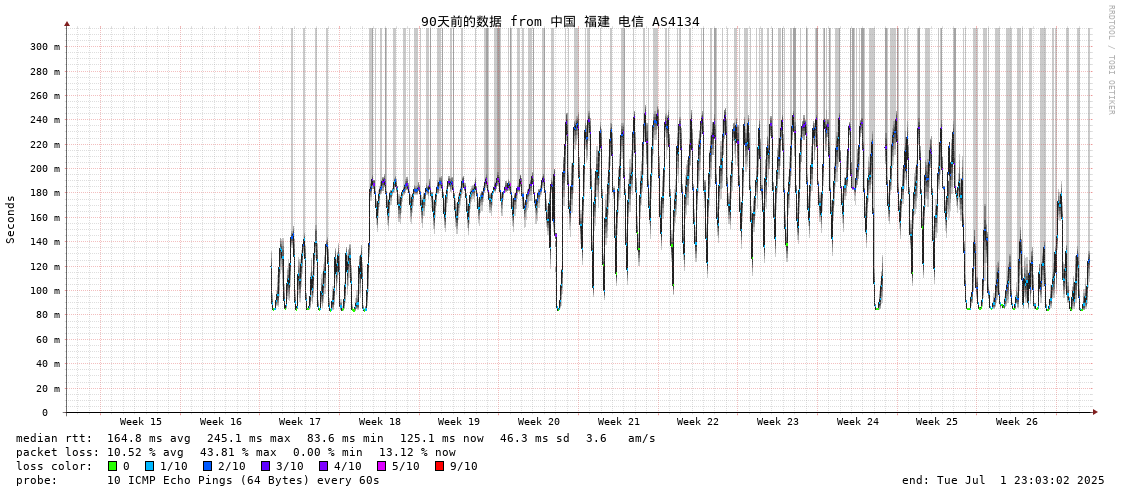The image size is (1121, 494).
Task: Click the graph title mentioning AS4134
Action: 560,21
